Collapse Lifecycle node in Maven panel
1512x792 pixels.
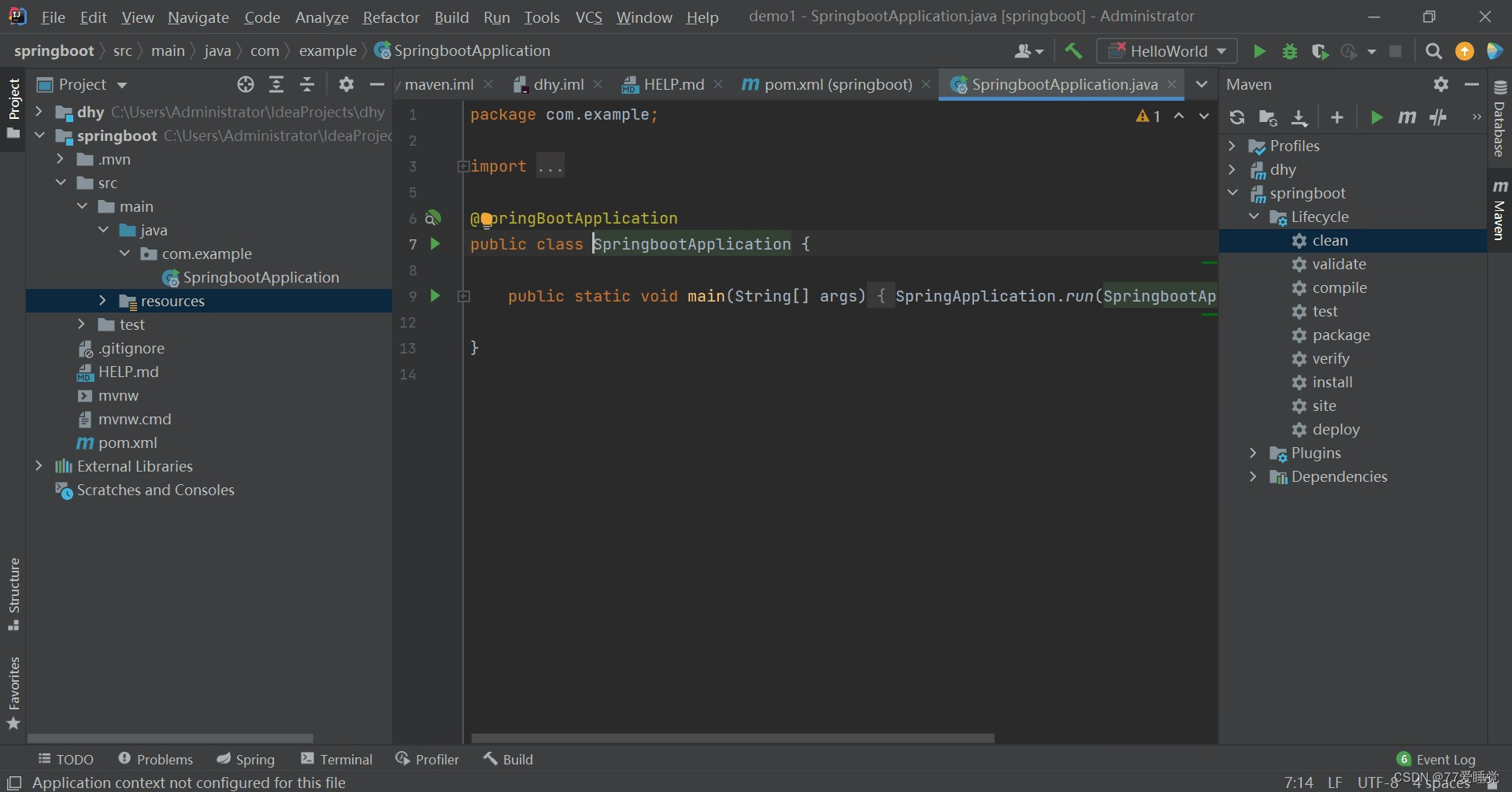pyautogui.click(x=1254, y=217)
